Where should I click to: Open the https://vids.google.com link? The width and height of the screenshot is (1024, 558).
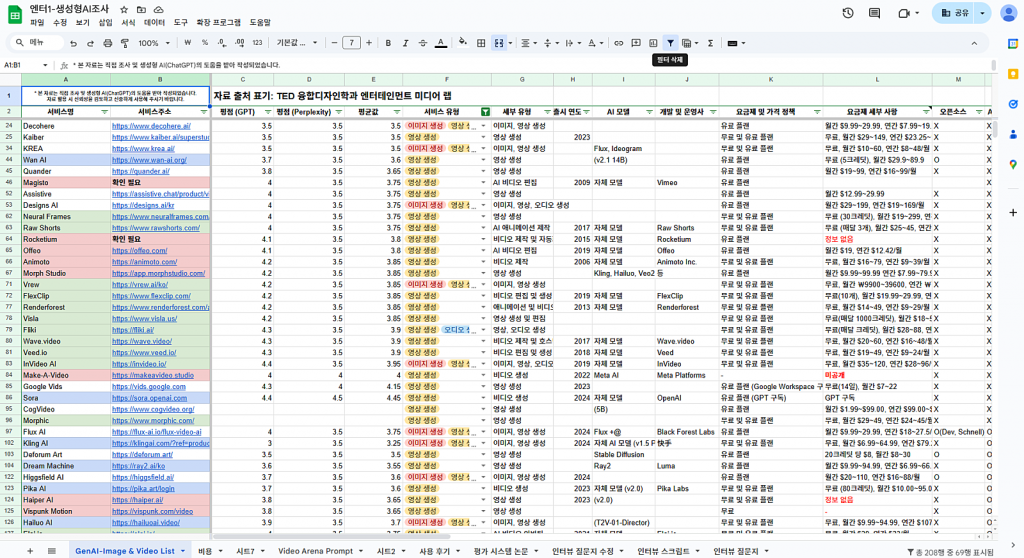(149, 387)
